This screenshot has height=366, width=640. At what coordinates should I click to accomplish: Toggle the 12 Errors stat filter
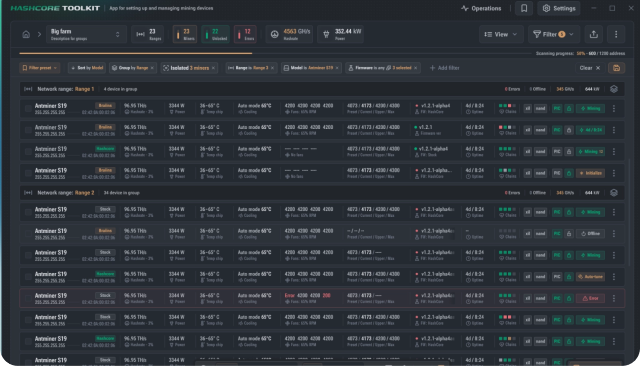click(x=245, y=34)
